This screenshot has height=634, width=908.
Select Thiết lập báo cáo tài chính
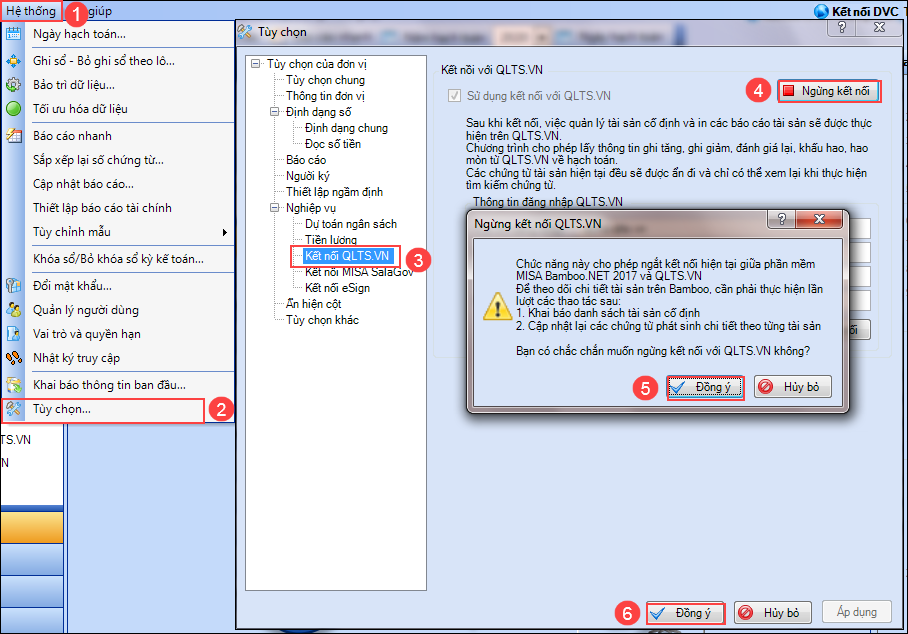pos(102,208)
